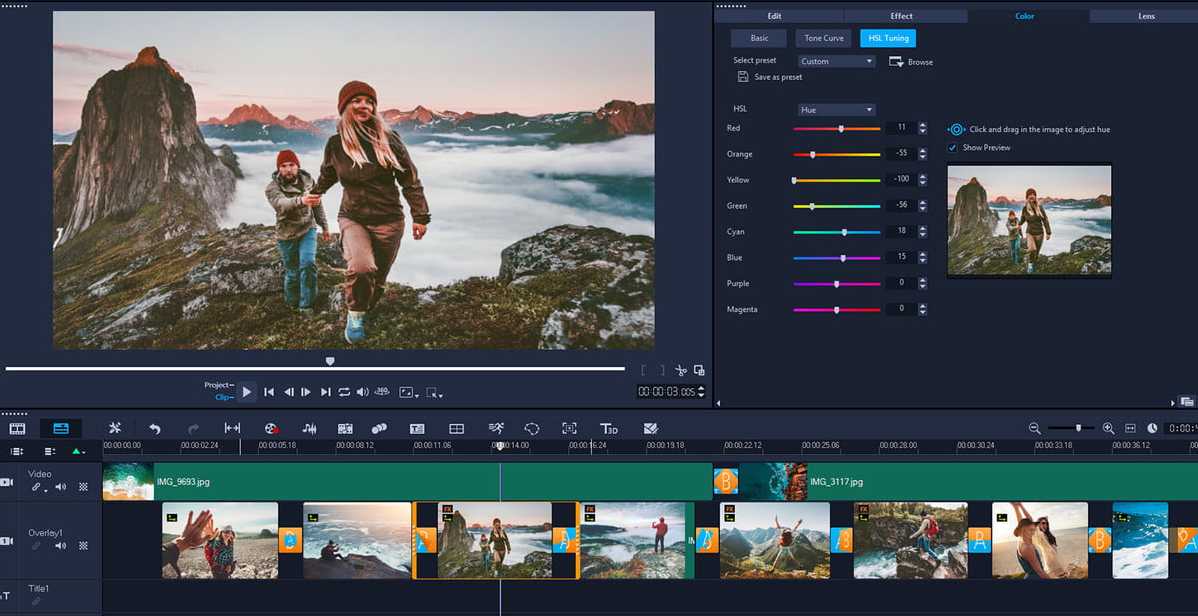Open the Sound Mixer tool

(308, 428)
